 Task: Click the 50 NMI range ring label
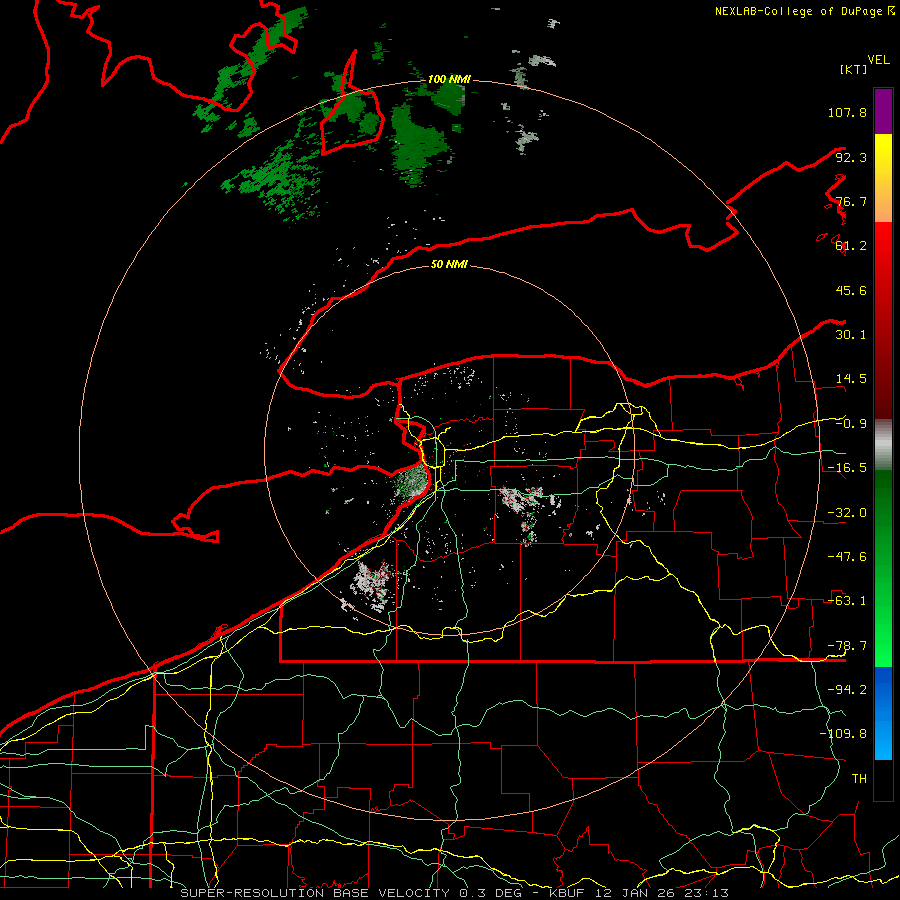coord(449,264)
